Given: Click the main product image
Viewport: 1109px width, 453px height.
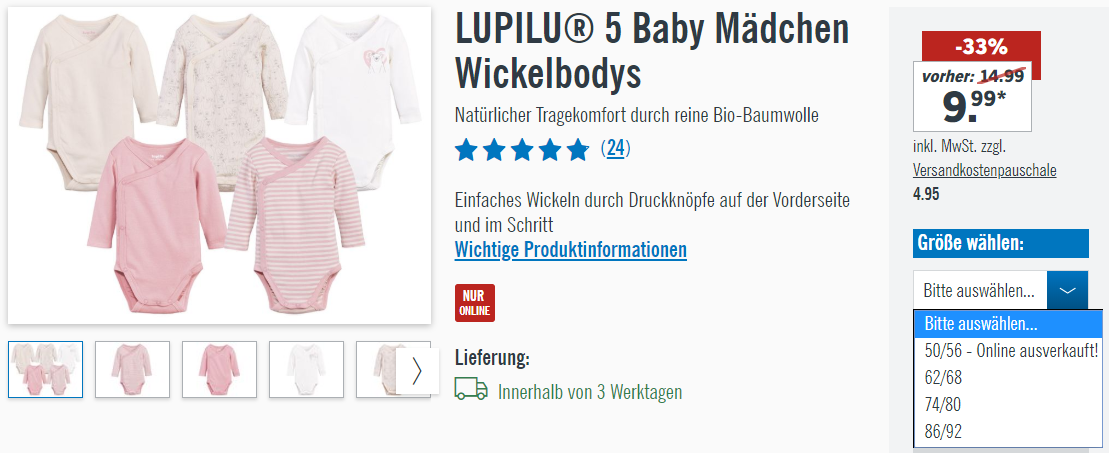Looking at the screenshot, I should tap(219, 165).
